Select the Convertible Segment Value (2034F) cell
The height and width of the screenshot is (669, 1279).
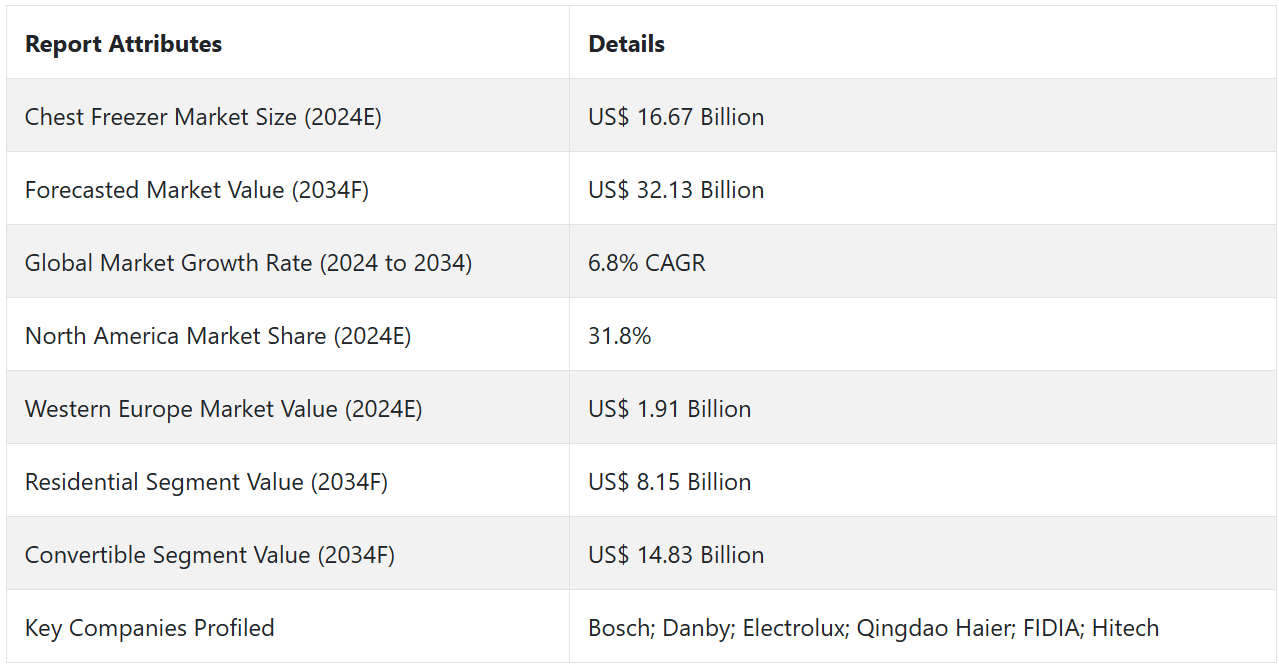point(210,555)
